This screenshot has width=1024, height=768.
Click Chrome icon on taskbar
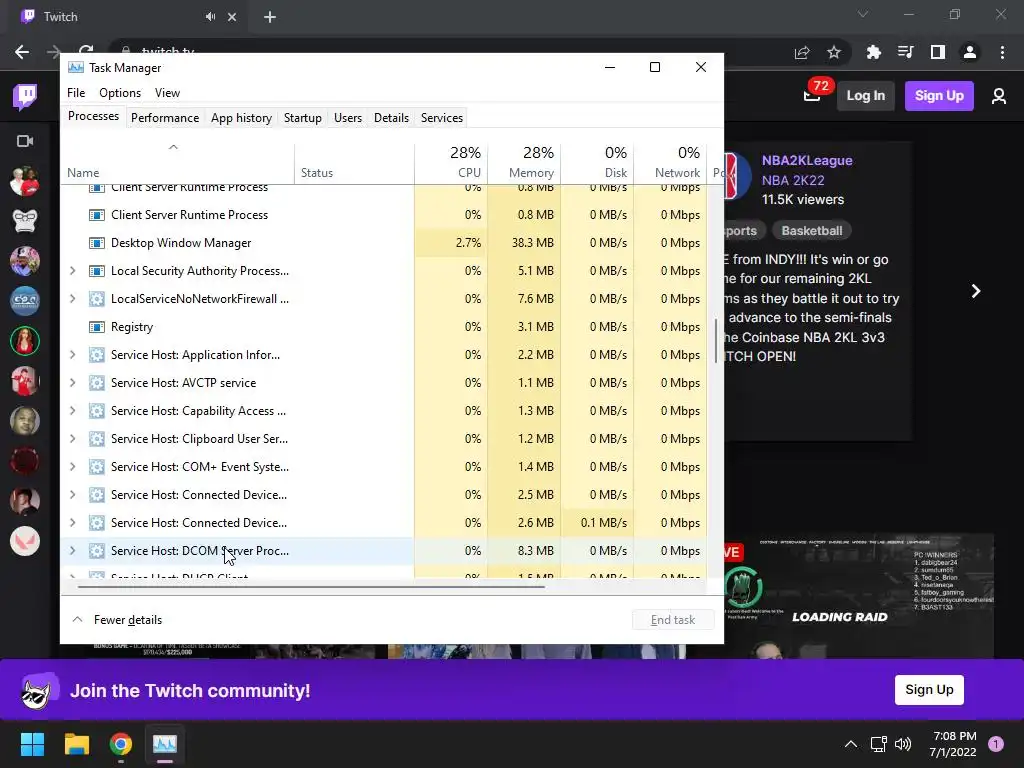pos(121,744)
